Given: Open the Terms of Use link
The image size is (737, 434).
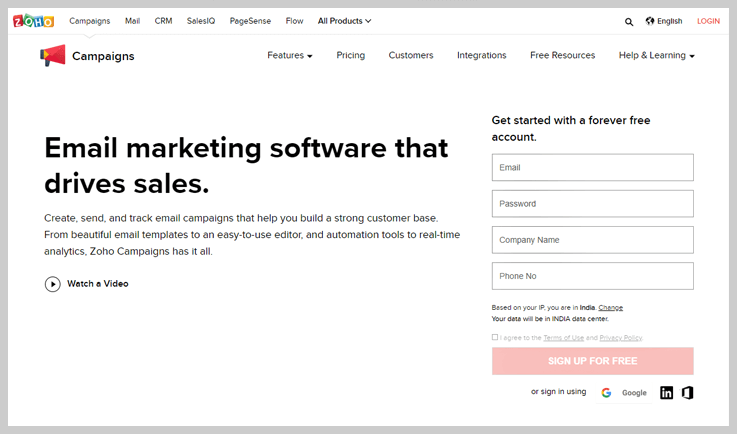Looking at the screenshot, I should coord(563,338).
